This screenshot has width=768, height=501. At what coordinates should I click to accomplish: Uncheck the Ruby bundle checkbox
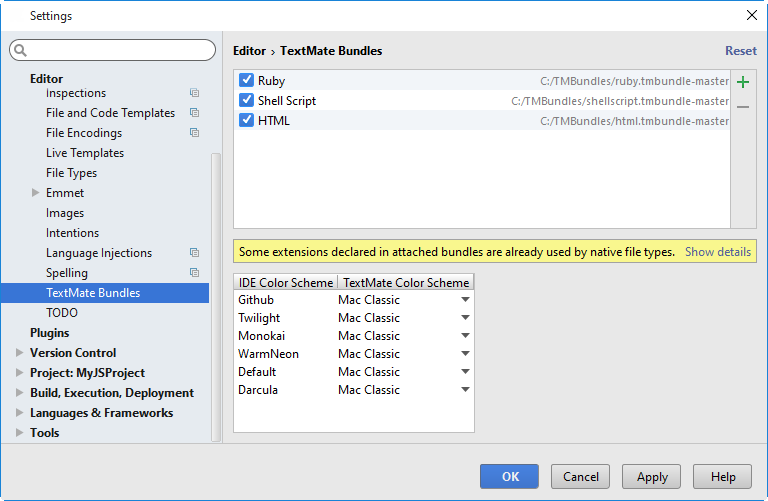pos(247,81)
